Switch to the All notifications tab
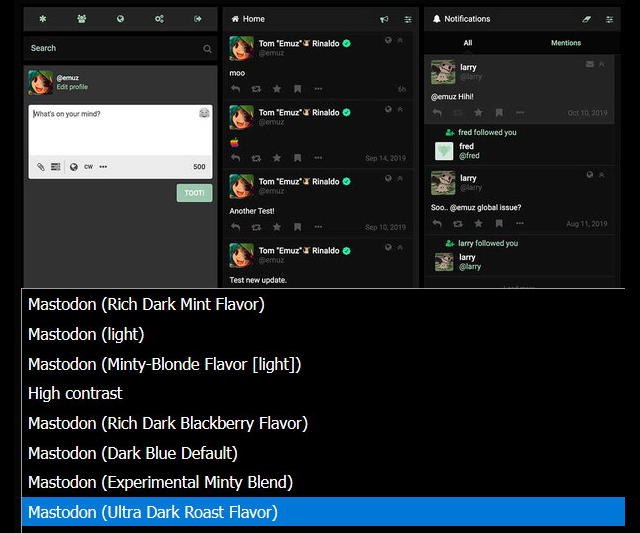Screen dimensions: 640x533 [468, 42]
